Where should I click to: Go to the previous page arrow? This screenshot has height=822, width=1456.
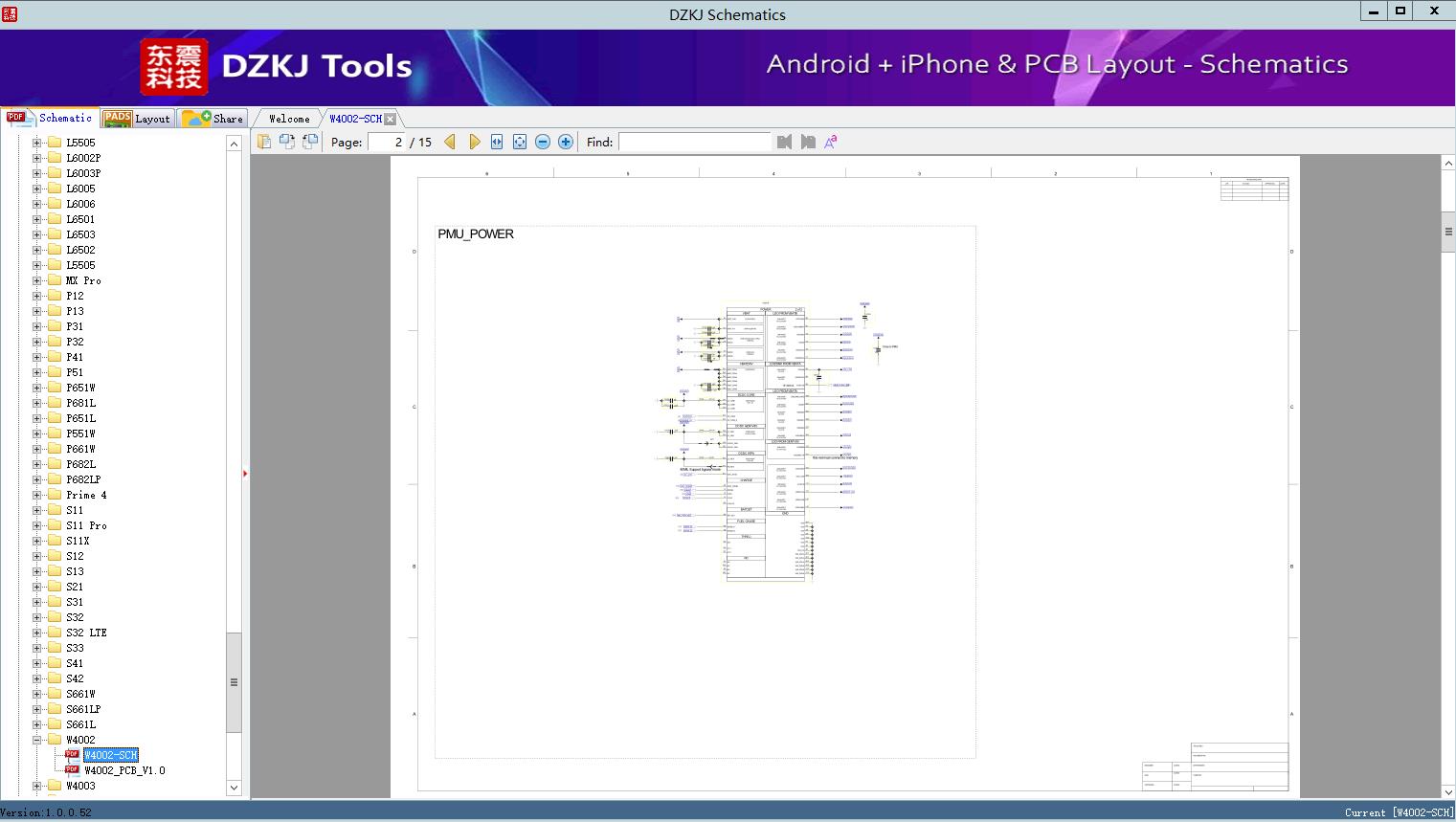pos(450,142)
